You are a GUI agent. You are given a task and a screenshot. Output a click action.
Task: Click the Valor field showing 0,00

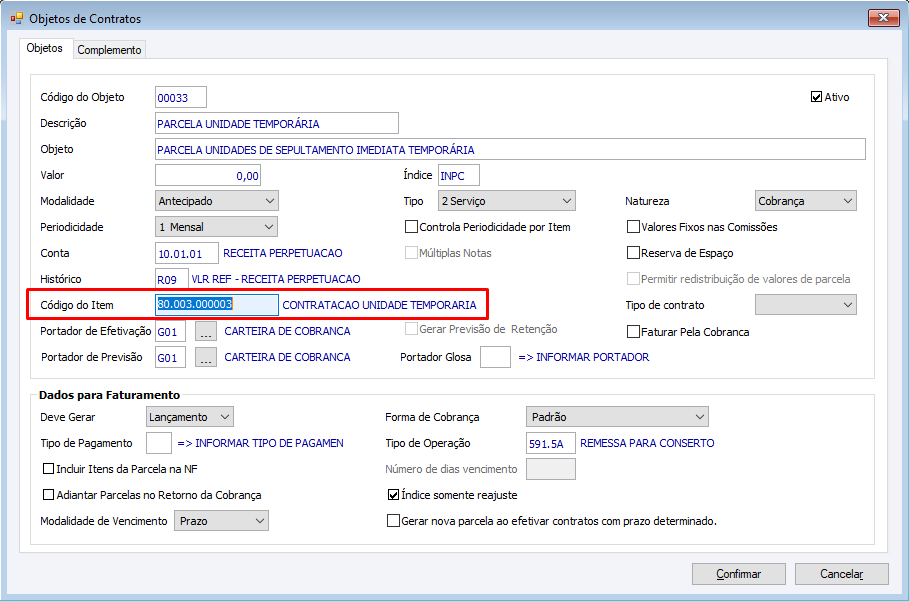(x=208, y=176)
